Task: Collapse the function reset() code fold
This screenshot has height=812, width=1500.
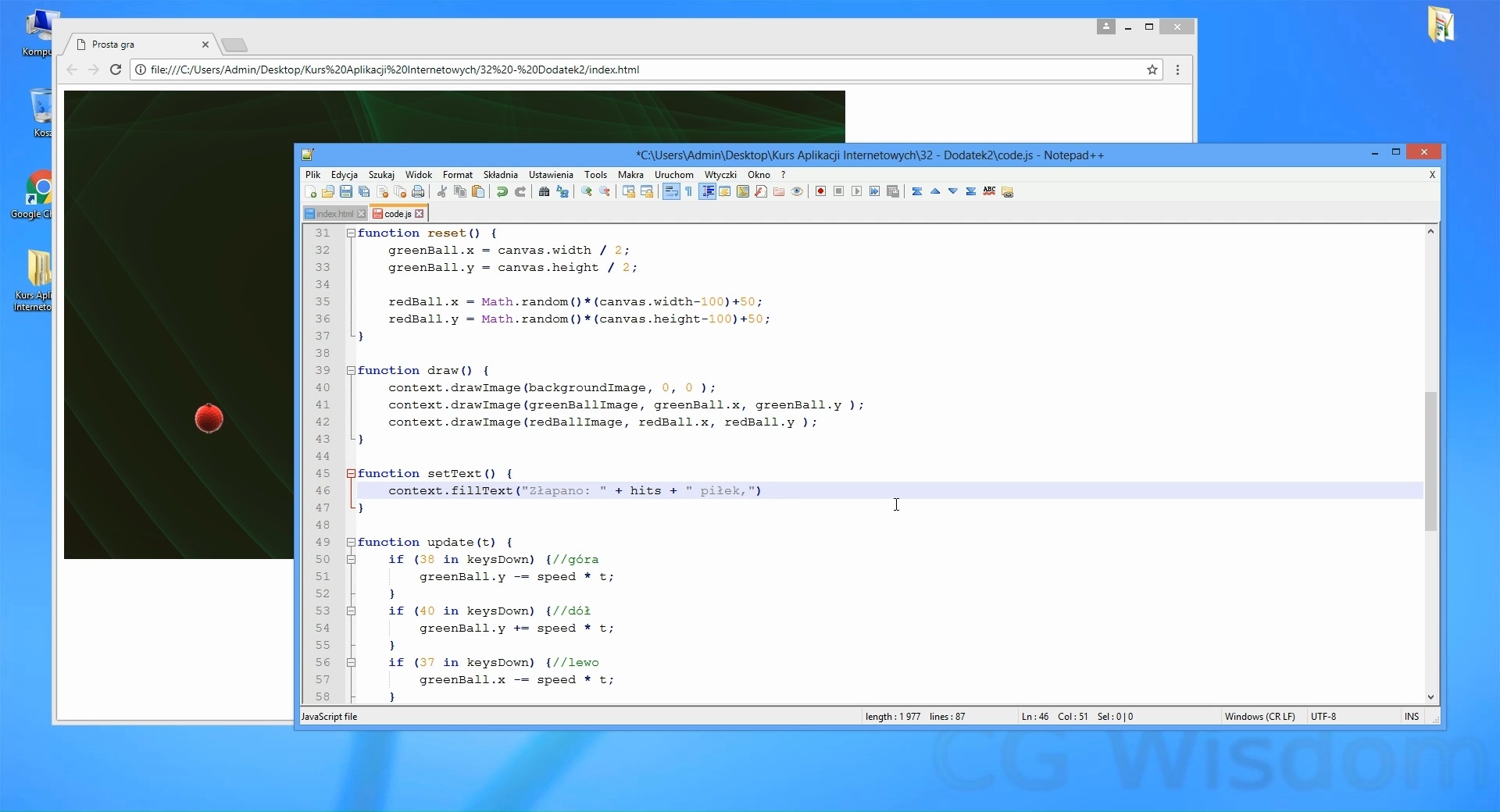Action: (351, 233)
